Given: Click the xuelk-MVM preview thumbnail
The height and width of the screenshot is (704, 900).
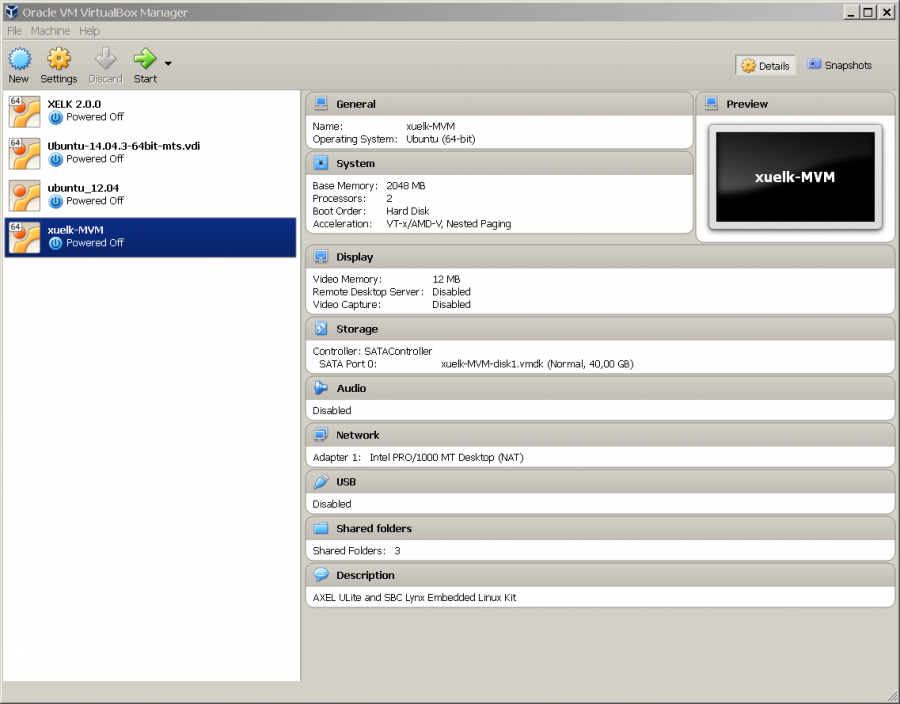Looking at the screenshot, I should pyautogui.click(x=794, y=177).
